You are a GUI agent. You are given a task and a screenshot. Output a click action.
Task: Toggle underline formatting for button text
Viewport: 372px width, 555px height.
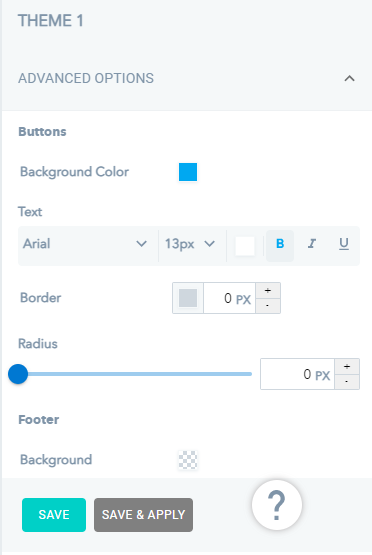tap(344, 244)
